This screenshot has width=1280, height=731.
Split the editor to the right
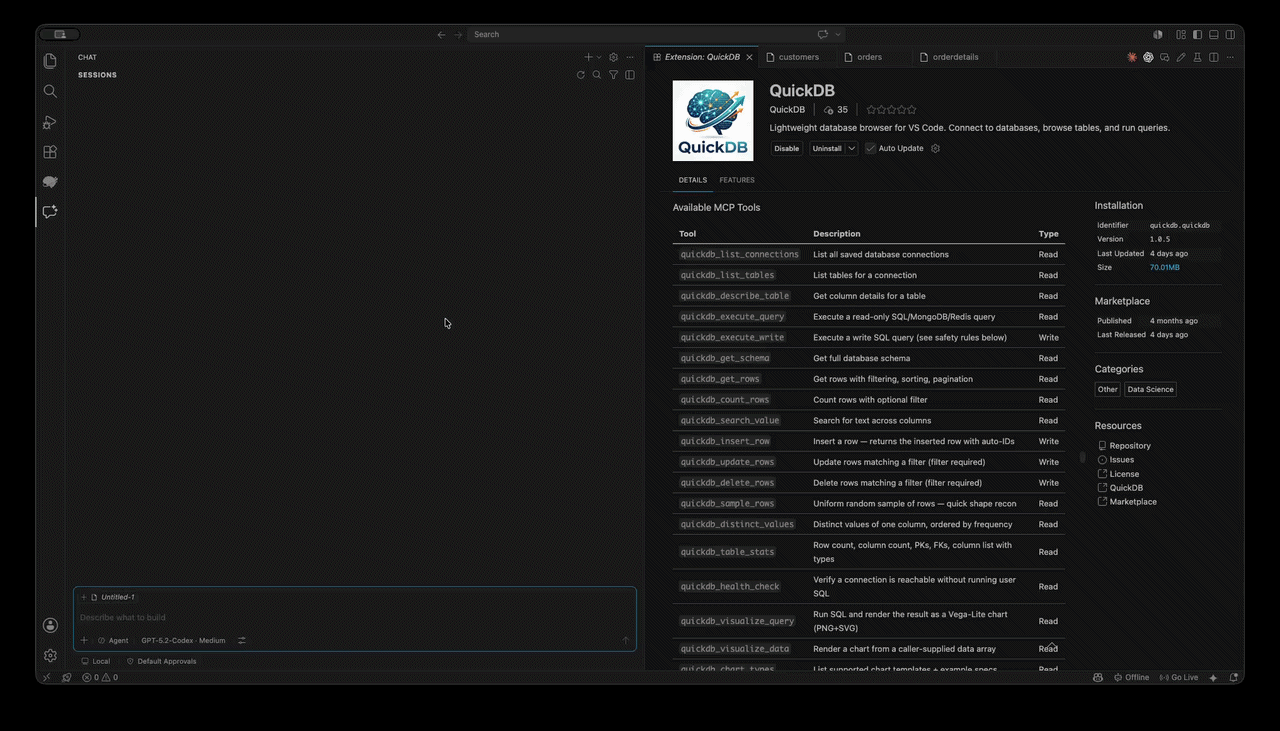point(1214,57)
